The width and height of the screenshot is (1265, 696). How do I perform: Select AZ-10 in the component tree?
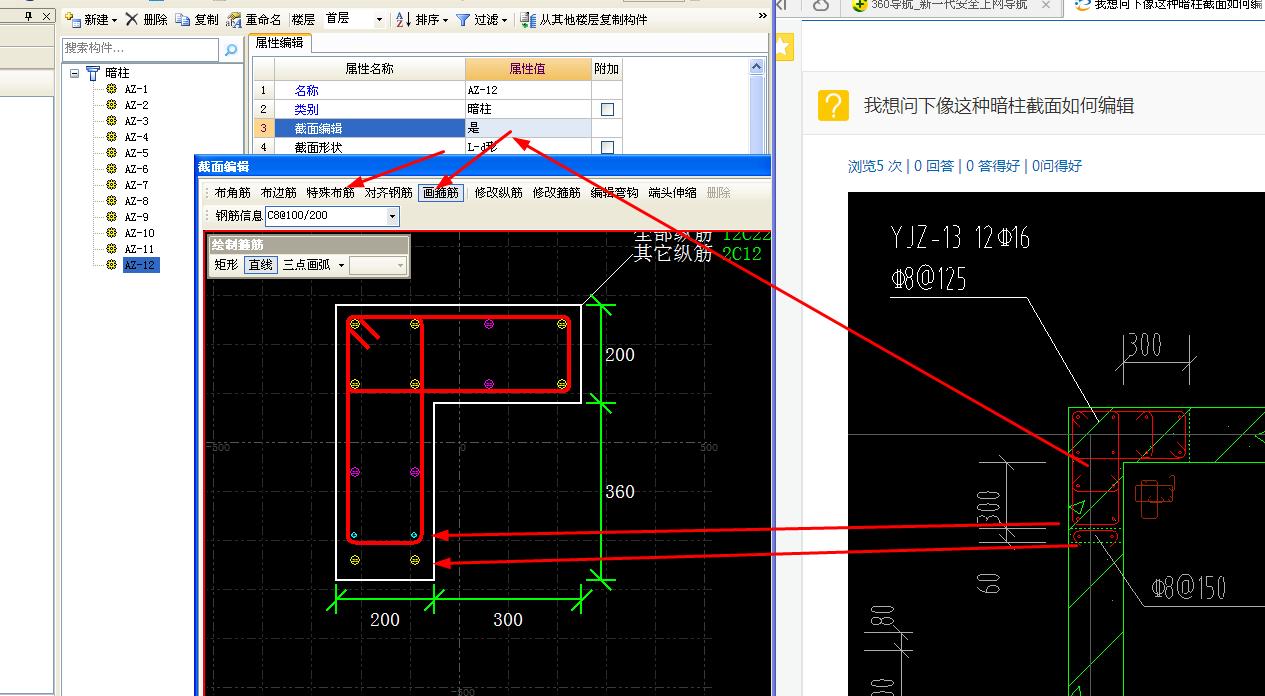(x=139, y=233)
